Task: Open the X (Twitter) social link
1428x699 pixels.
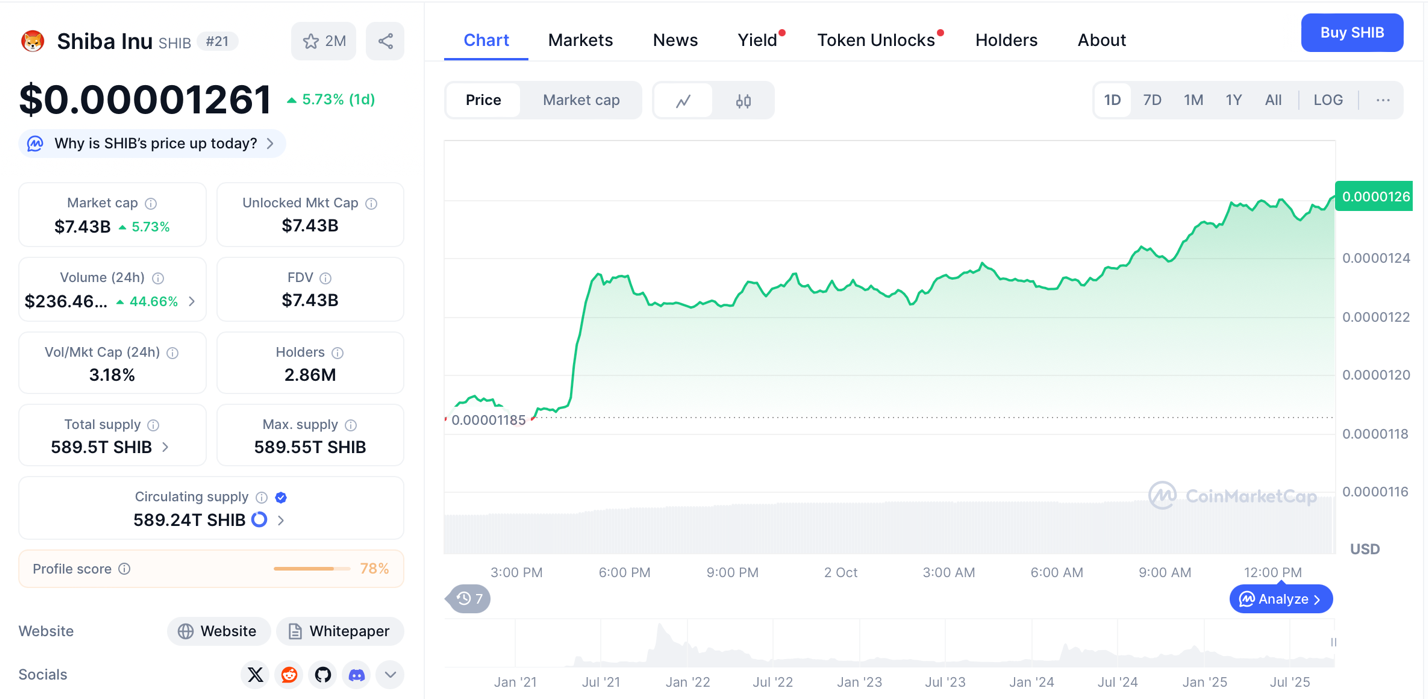Action: point(256,675)
